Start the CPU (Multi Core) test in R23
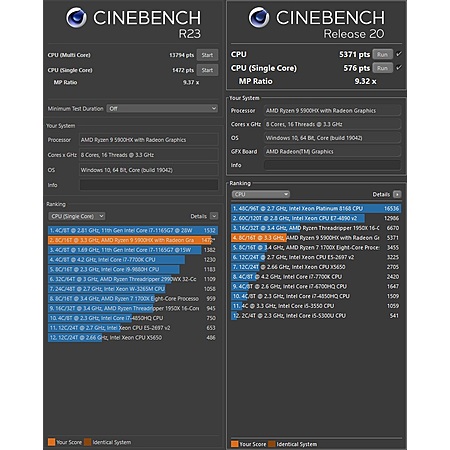The width and height of the screenshot is (450, 450). (207, 55)
